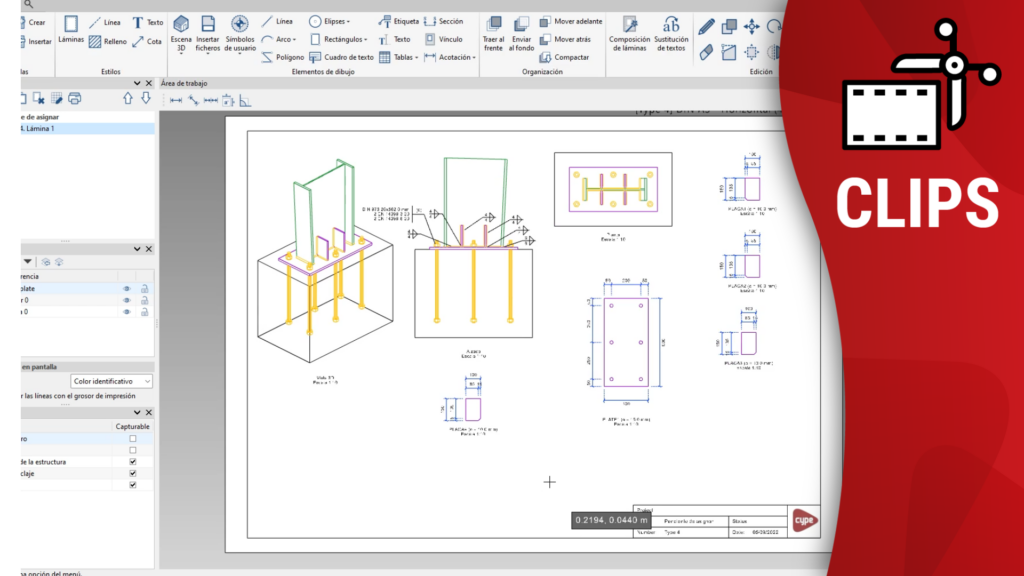Select the eraser tool in Edición
The image size is (1024, 576).
pos(707,51)
